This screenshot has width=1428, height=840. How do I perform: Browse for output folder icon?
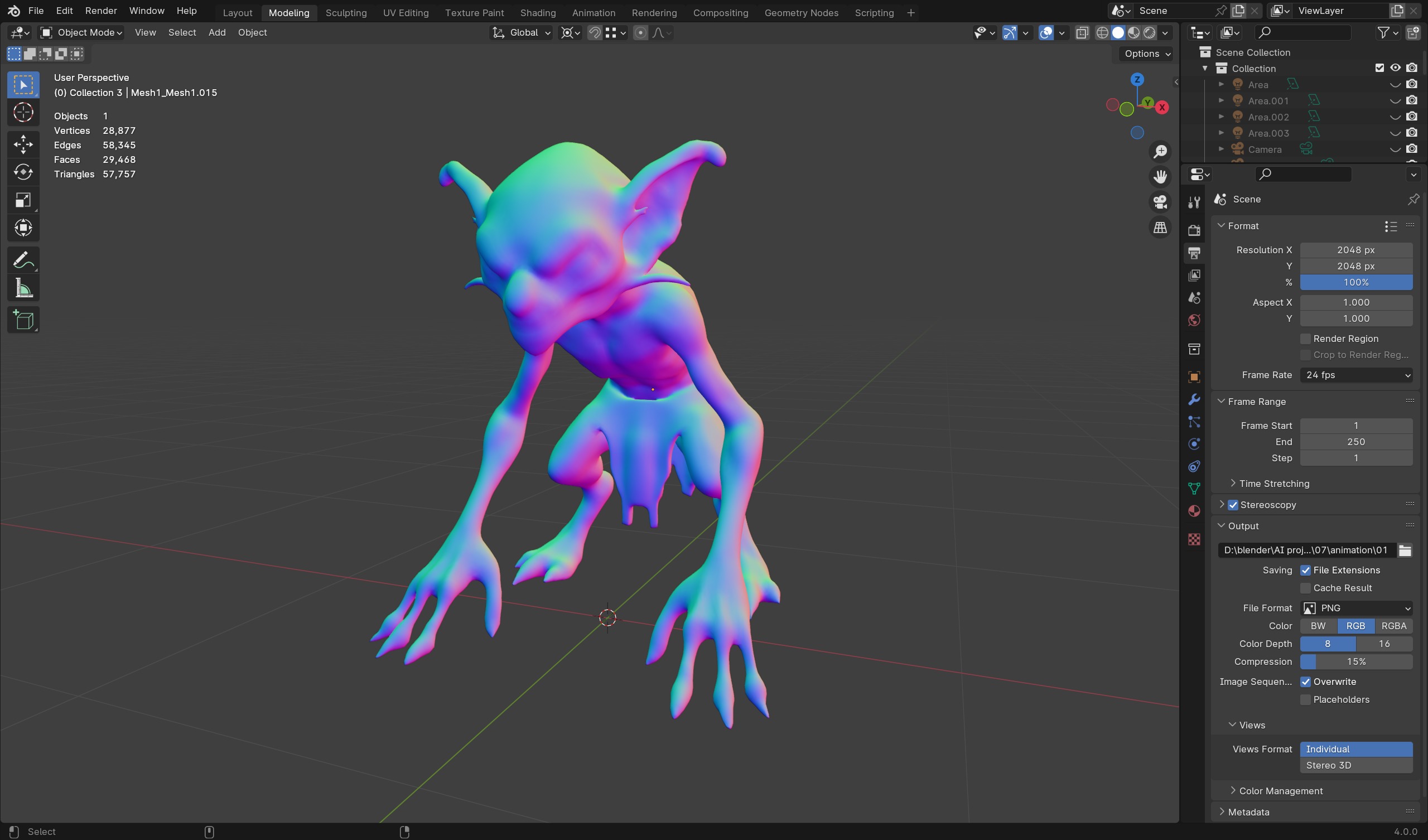pyautogui.click(x=1405, y=550)
